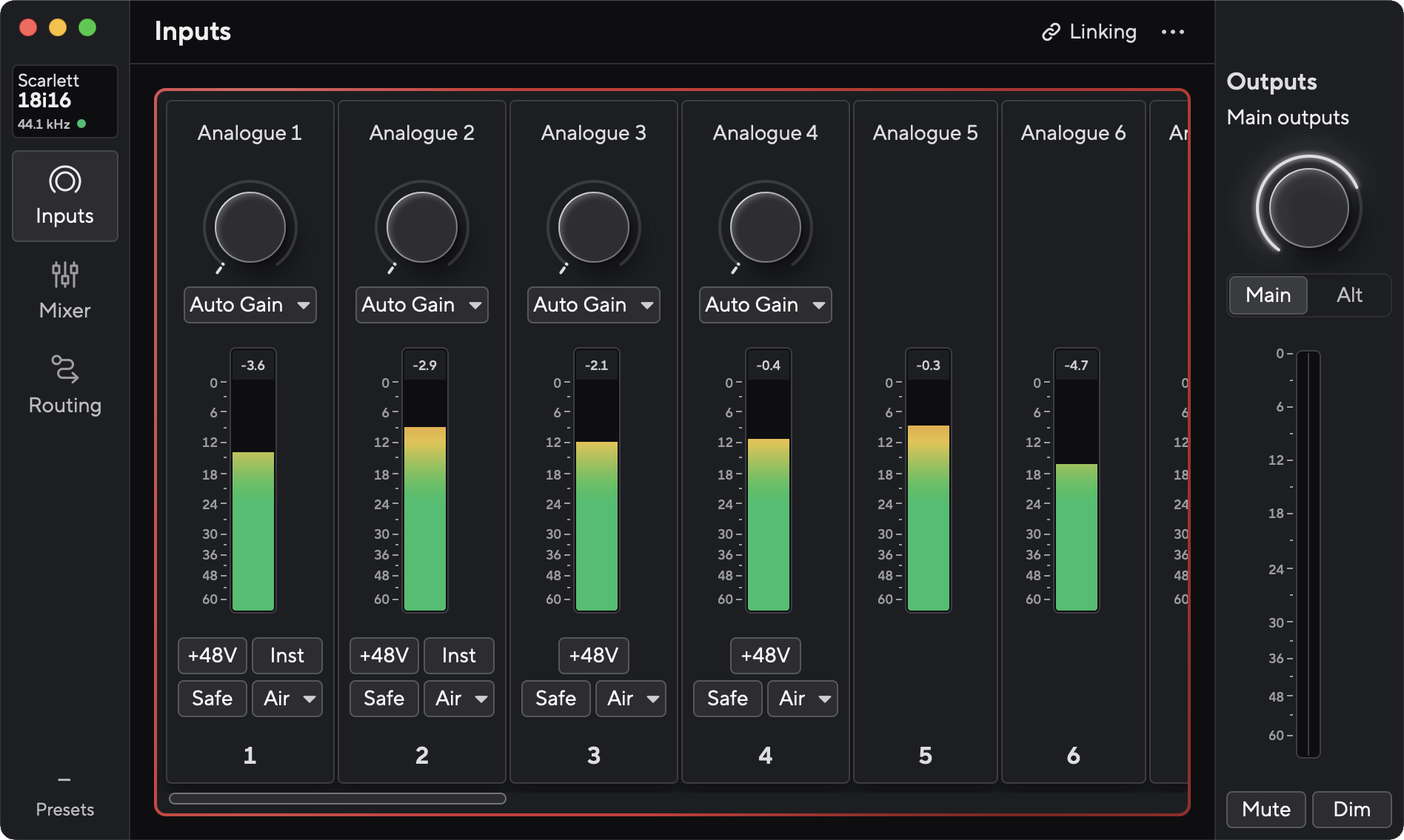Open Analogue 3 Auto Gain dropdown
Screen dimensions: 1404x840
click(x=594, y=305)
